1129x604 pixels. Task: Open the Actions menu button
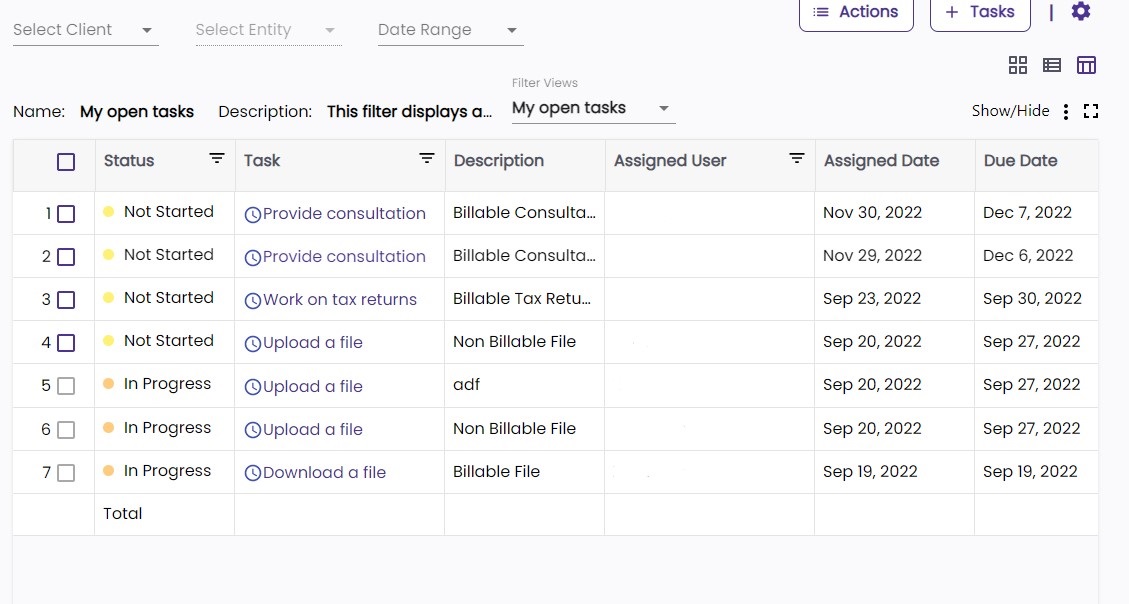click(856, 12)
